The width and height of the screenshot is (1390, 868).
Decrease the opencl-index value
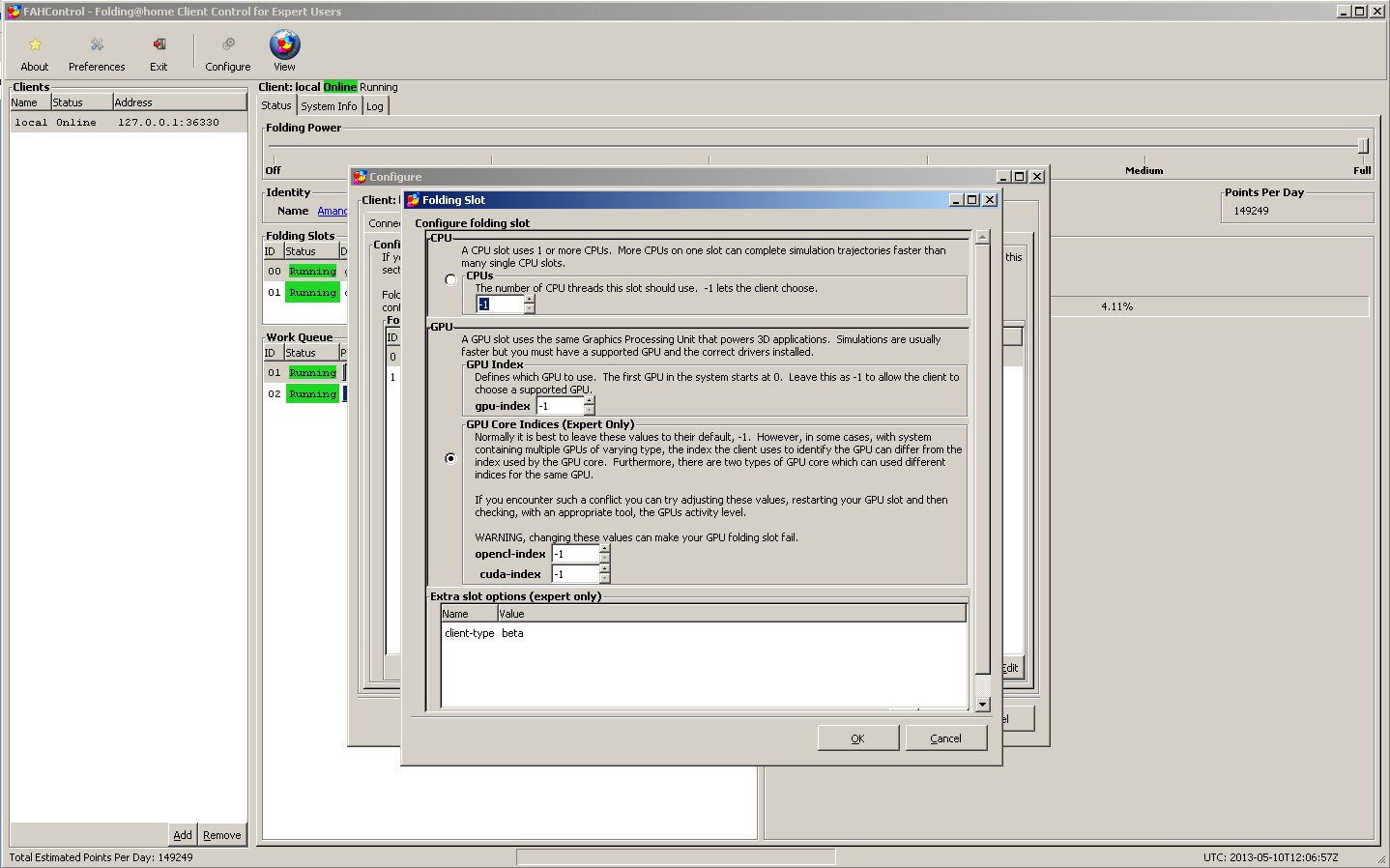point(604,559)
